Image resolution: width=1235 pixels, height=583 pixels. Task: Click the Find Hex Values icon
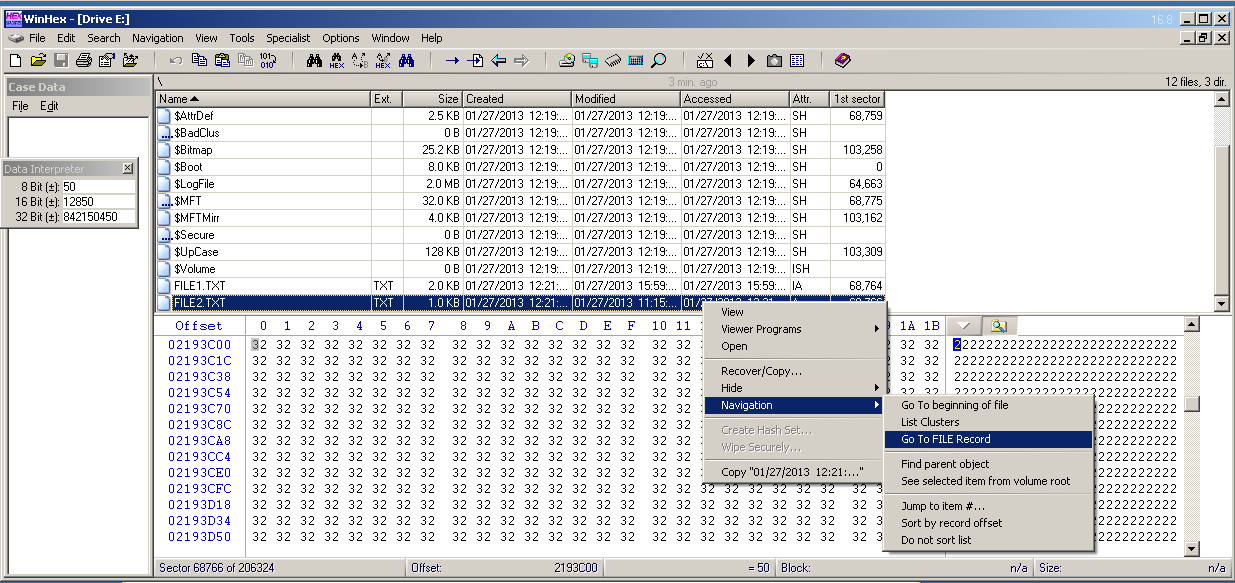point(337,61)
